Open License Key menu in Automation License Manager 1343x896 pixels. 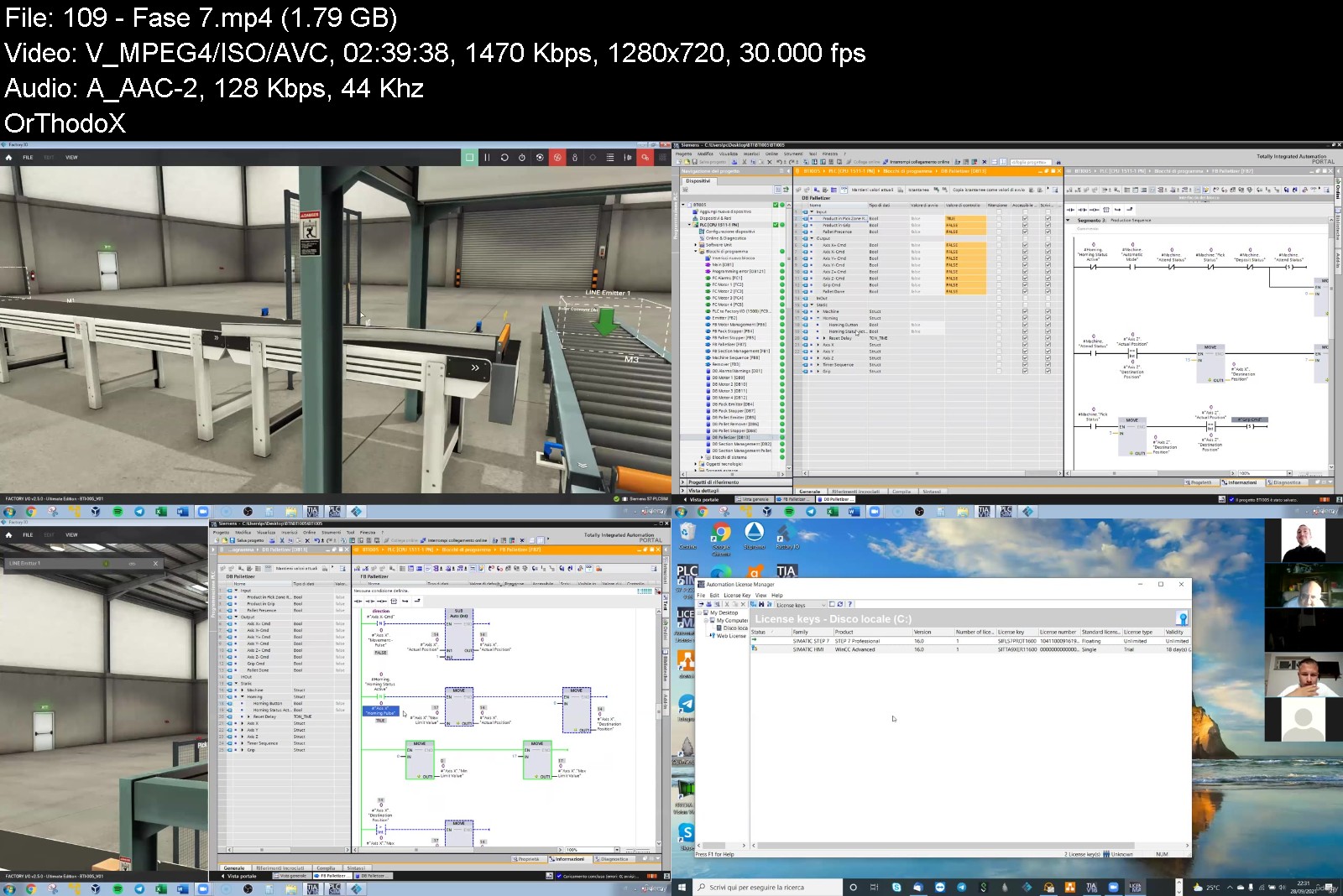pyautogui.click(x=737, y=595)
